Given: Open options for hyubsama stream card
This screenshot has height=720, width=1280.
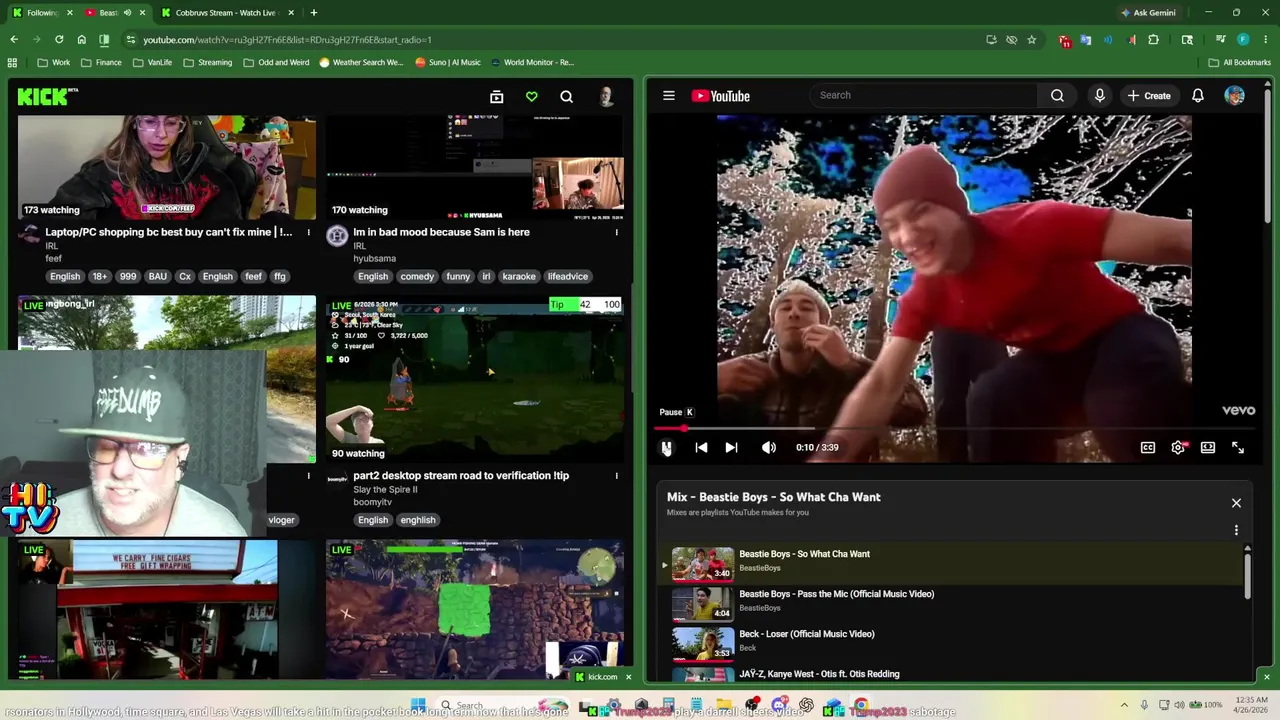Looking at the screenshot, I should (616, 232).
